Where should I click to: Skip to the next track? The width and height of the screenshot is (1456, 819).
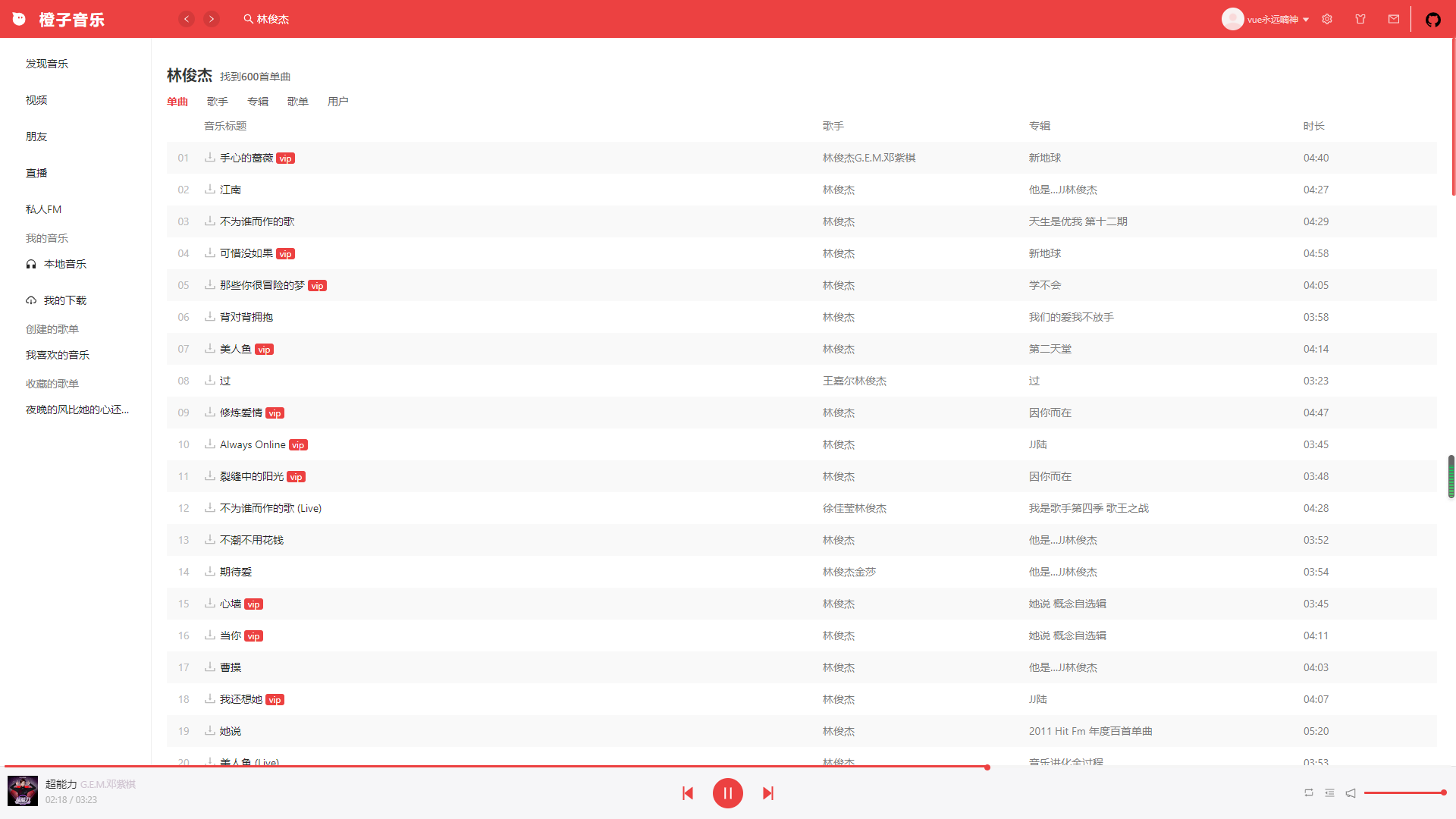(768, 793)
